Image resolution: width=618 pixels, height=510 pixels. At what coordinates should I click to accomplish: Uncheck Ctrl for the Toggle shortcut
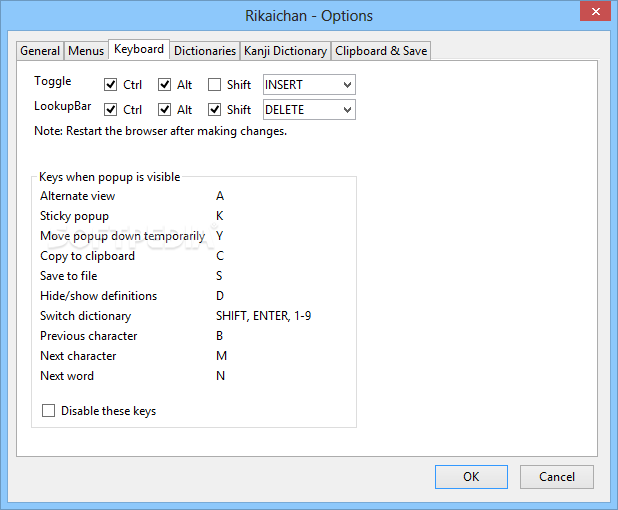point(110,85)
